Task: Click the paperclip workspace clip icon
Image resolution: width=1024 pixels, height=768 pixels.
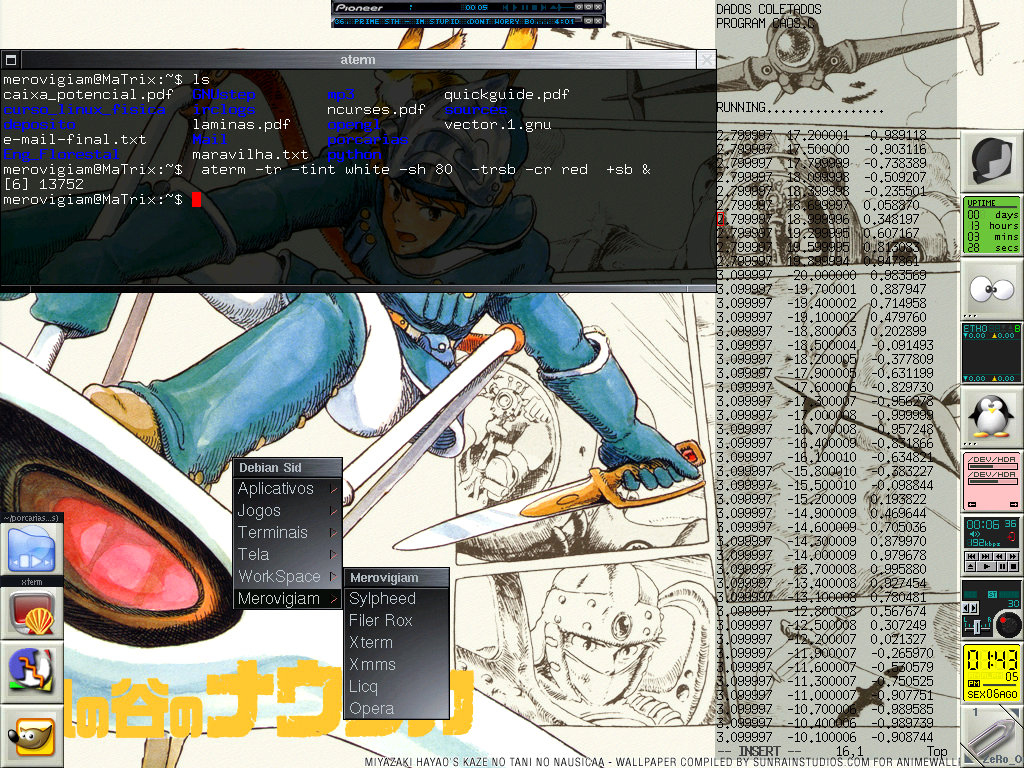Action: click(x=991, y=737)
